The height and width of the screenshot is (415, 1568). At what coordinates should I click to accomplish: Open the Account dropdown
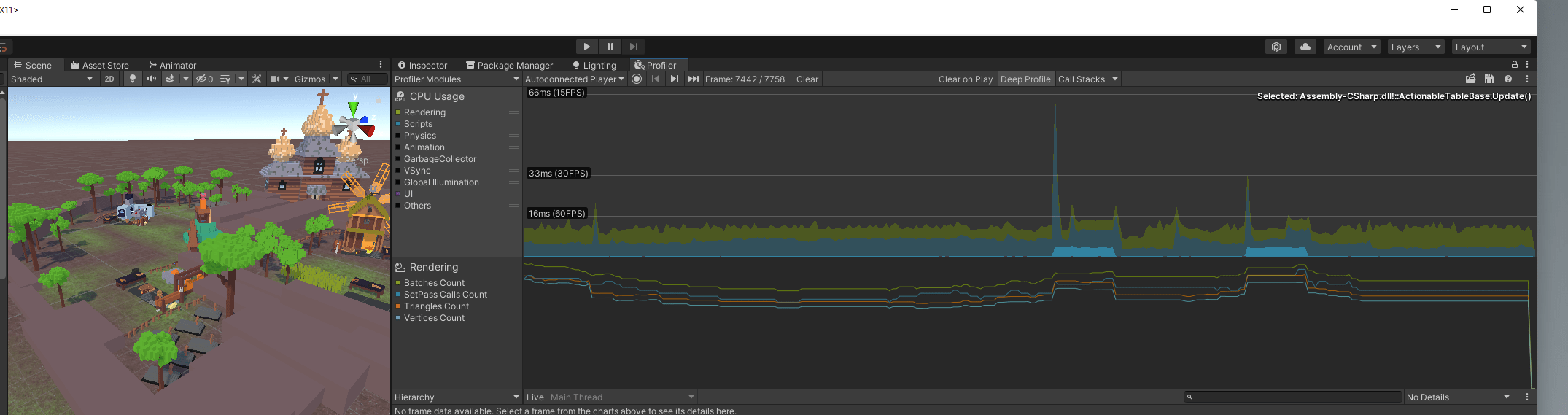point(1351,47)
